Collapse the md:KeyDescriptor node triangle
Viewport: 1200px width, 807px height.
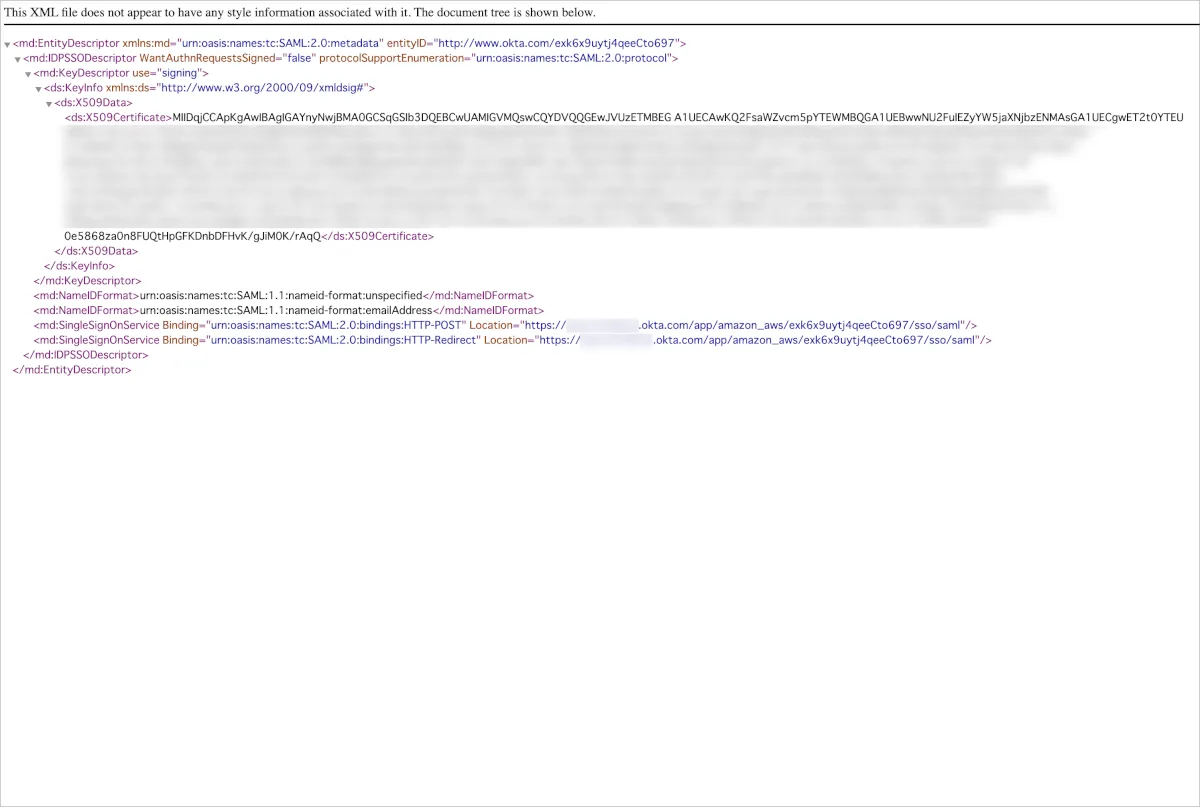pos(28,74)
